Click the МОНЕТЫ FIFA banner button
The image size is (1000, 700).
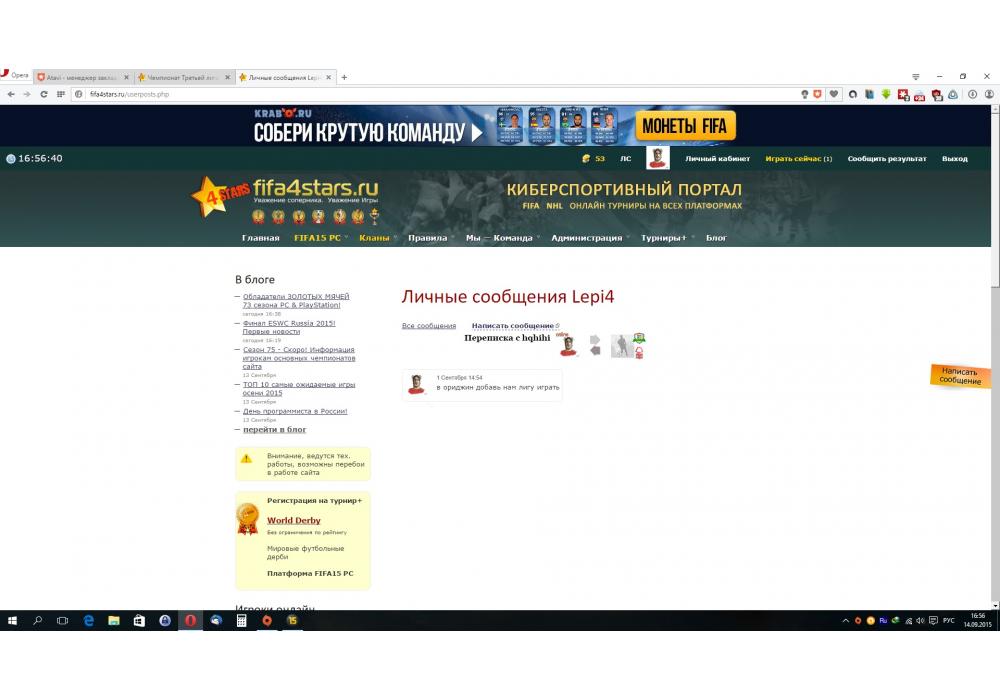685,126
